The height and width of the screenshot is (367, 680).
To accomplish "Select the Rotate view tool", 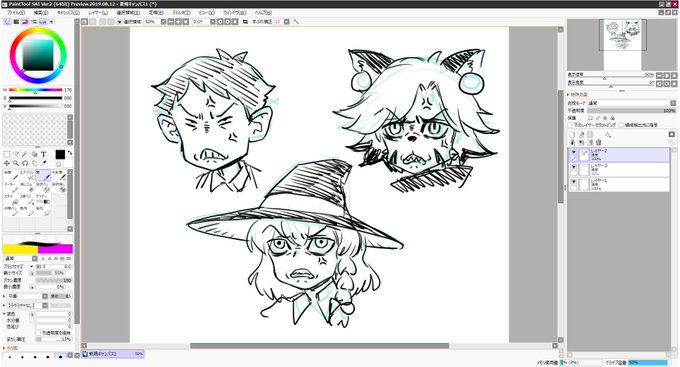I will [25, 163].
